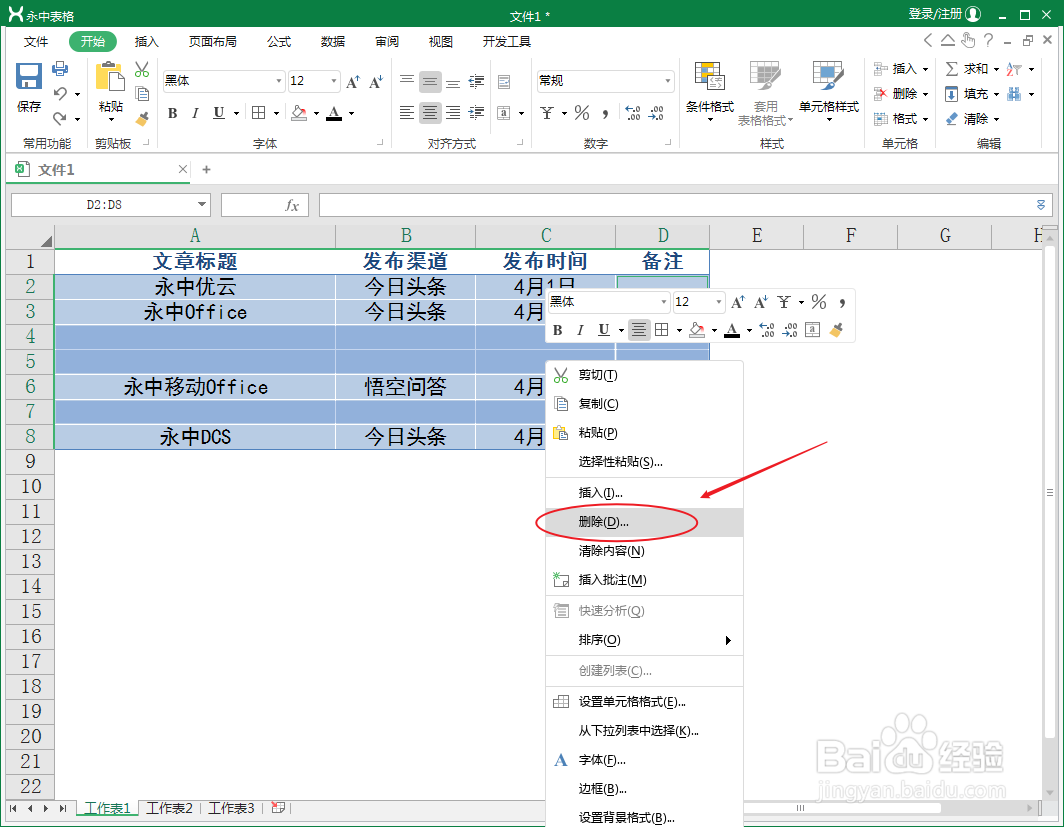Open the number format dropdown showing 常规

point(668,80)
